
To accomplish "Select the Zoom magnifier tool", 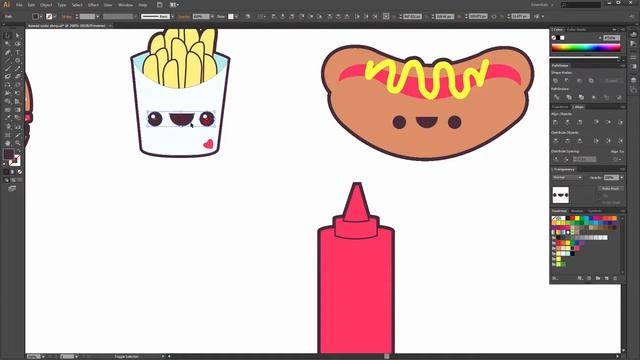I will coord(18,143).
